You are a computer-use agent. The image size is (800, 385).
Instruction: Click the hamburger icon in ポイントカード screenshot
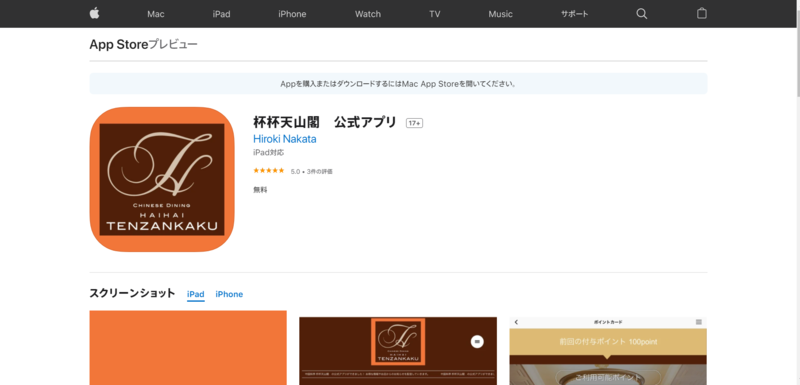click(699, 322)
